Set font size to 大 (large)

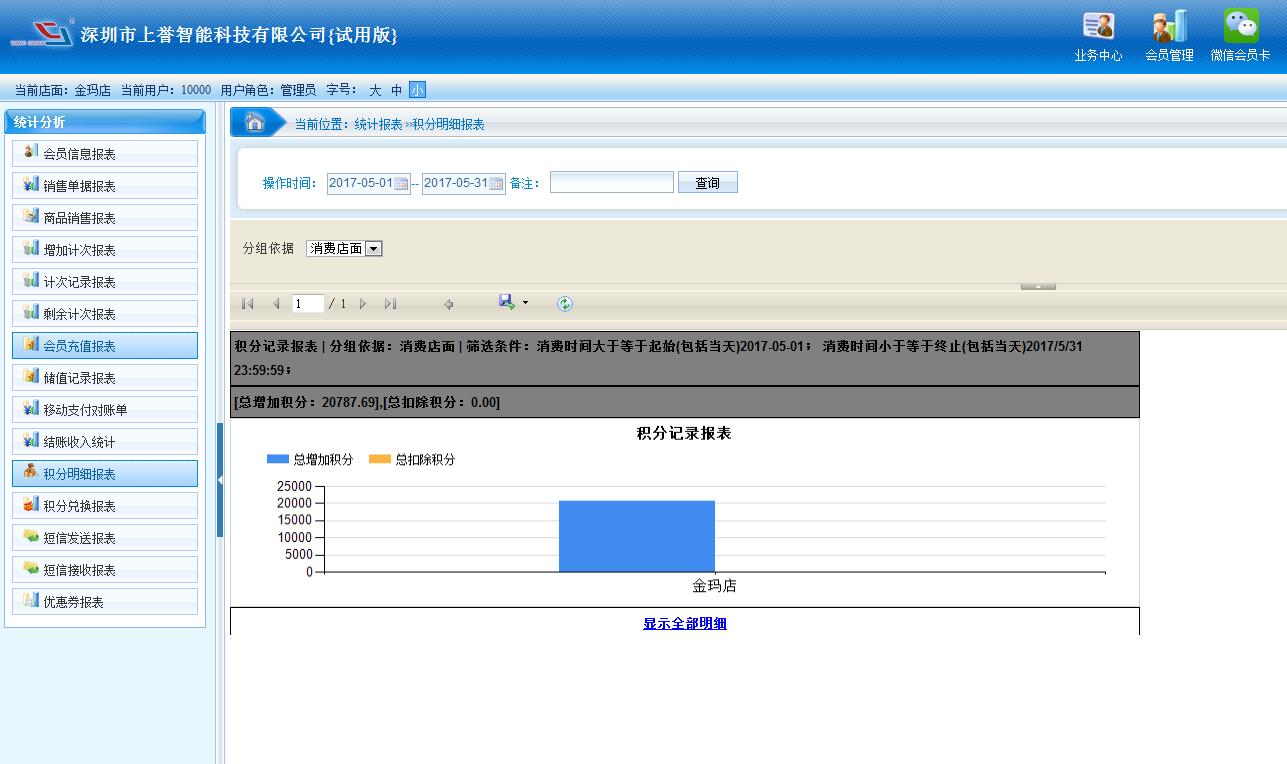[375, 90]
